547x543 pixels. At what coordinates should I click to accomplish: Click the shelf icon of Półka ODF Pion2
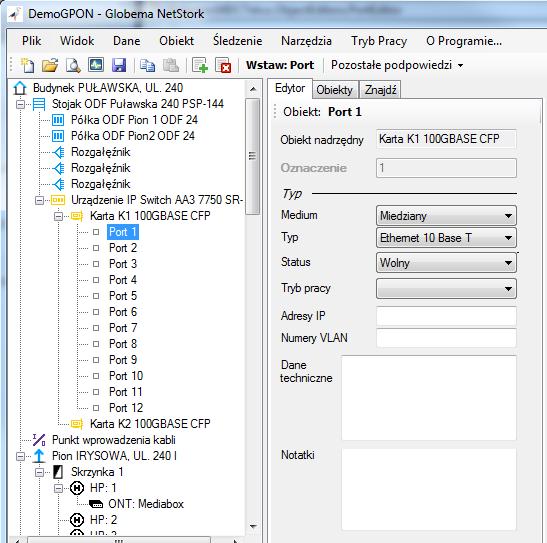pos(58,136)
